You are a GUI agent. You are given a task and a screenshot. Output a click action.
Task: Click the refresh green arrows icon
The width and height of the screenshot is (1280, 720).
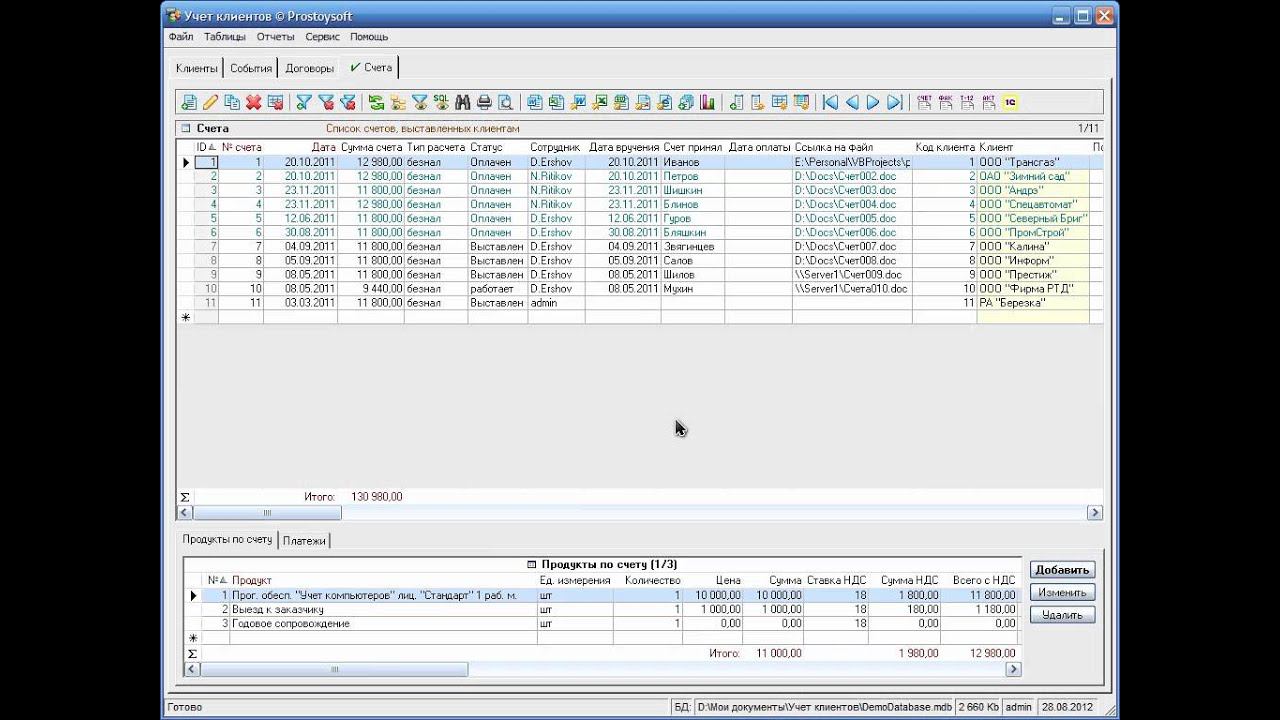[x=376, y=102]
